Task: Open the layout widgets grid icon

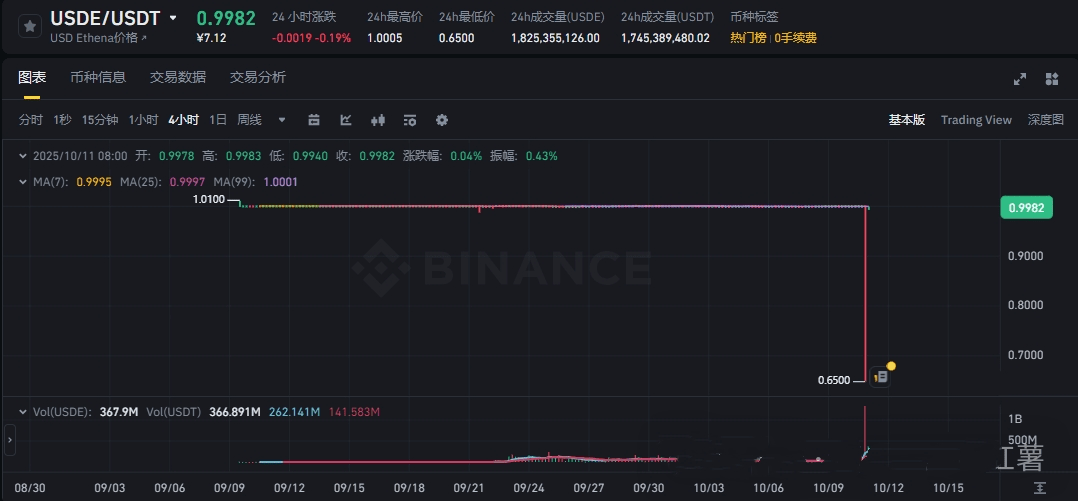Action: click(x=1052, y=79)
